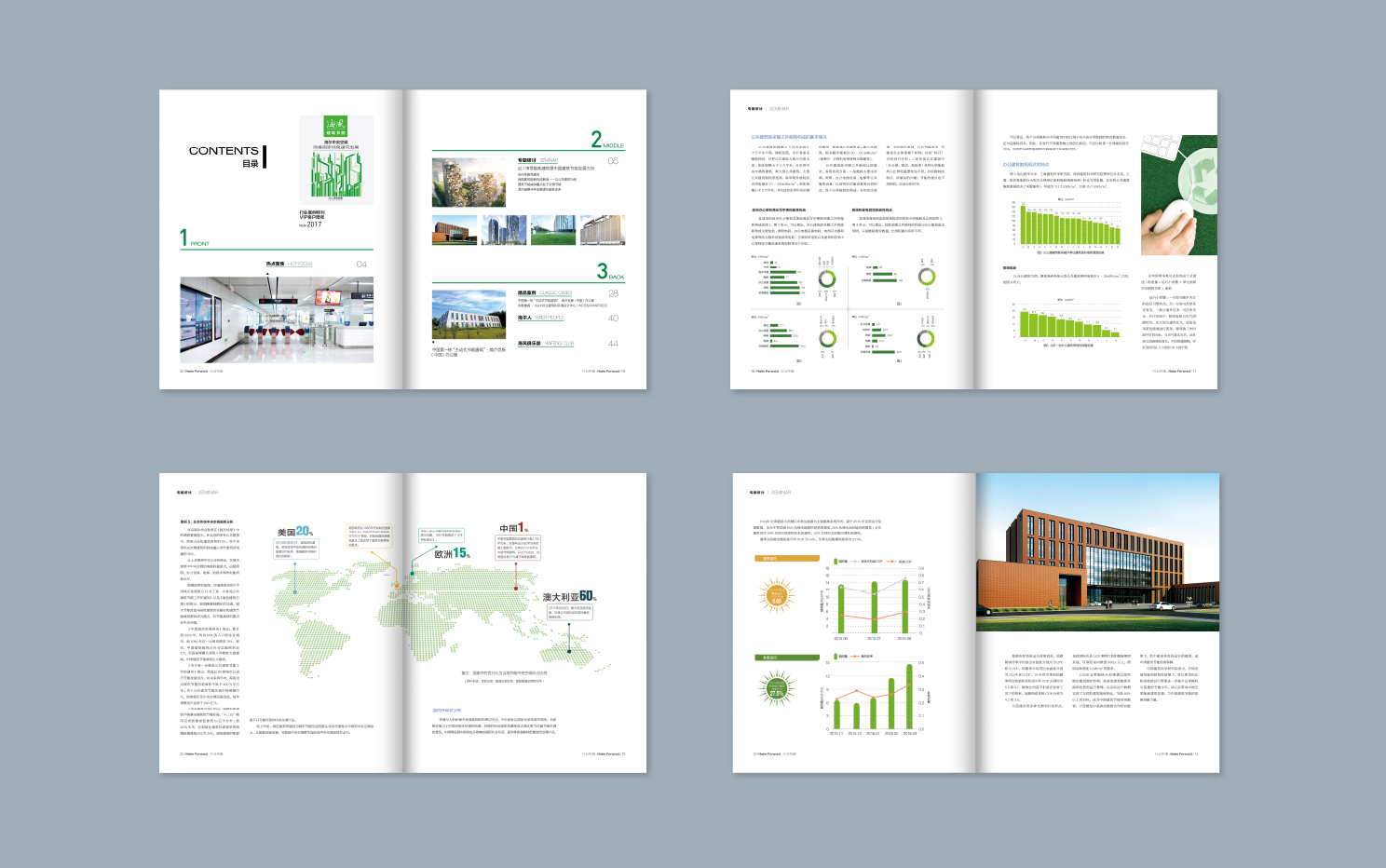Click page number 06
This screenshot has width=1386, height=868.
click(x=613, y=161)
